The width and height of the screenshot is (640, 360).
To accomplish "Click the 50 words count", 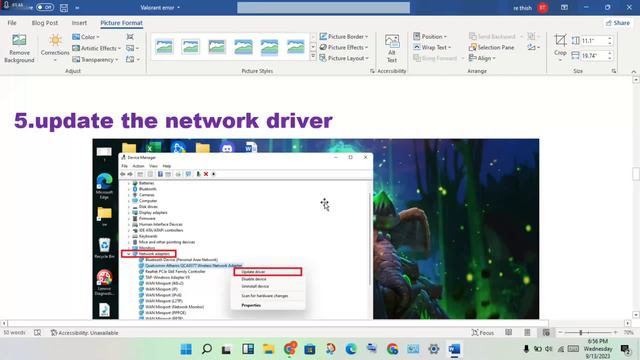I will pos(14,333).
